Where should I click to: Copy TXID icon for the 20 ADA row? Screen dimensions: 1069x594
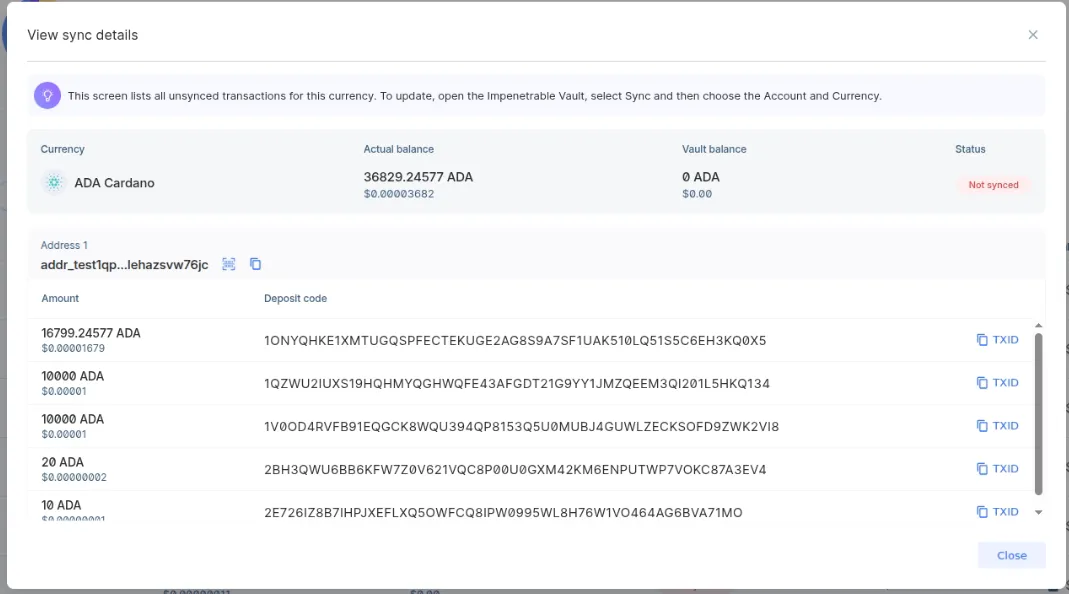982,469
